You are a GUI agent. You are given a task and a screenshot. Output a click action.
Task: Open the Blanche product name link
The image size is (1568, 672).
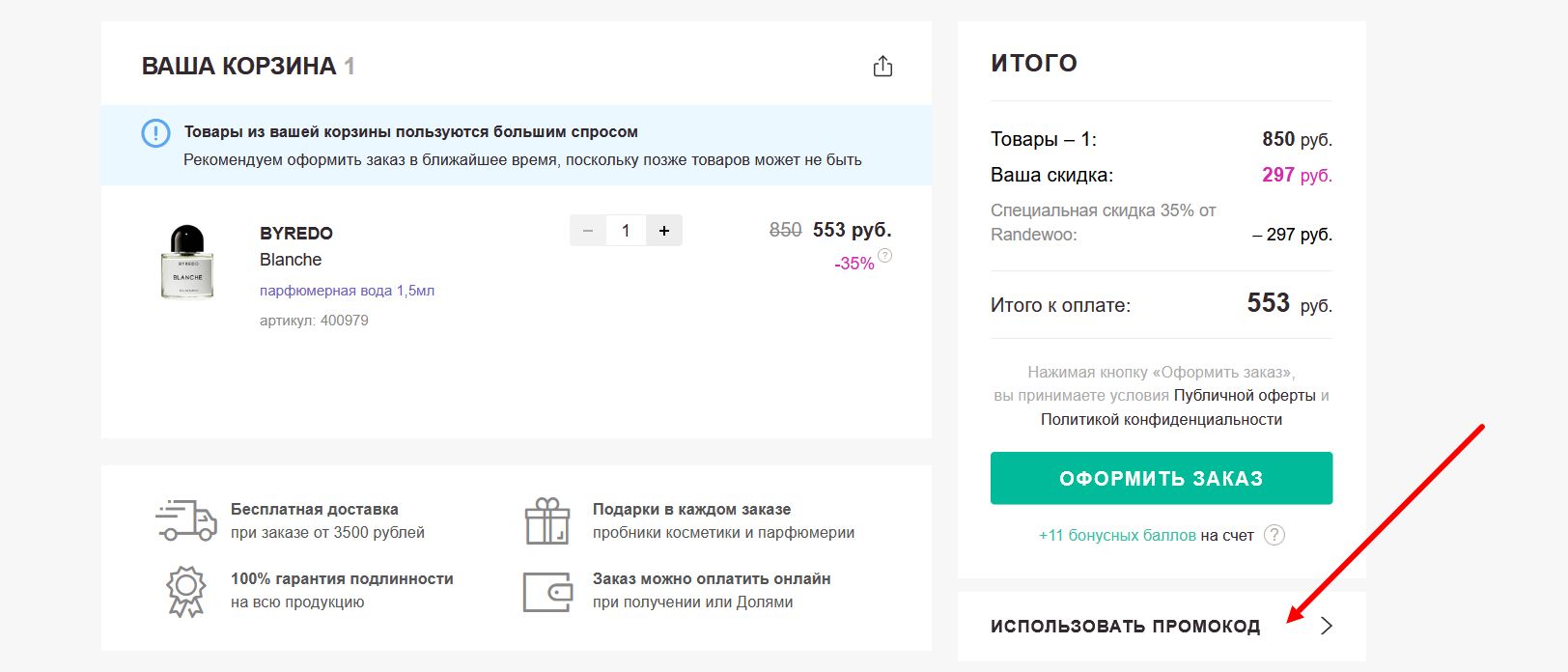[291, 260]
